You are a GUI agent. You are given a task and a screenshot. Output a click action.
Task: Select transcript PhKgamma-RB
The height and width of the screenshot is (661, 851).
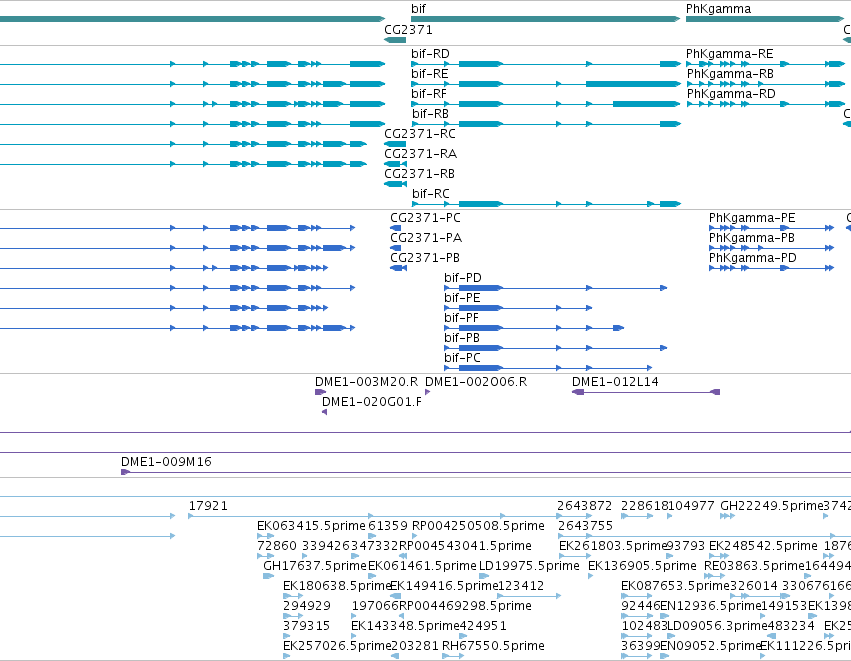[730, 74]
